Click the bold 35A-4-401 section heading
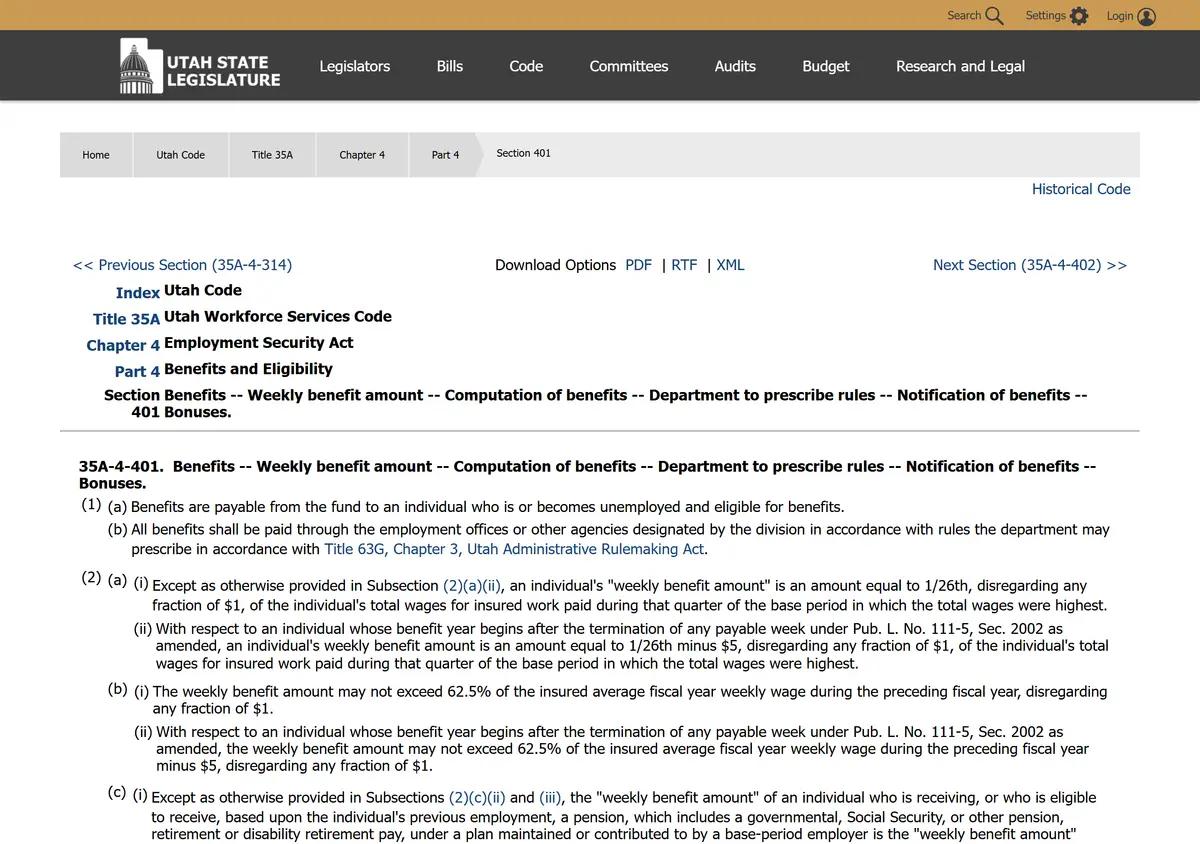 pos(587,475)
